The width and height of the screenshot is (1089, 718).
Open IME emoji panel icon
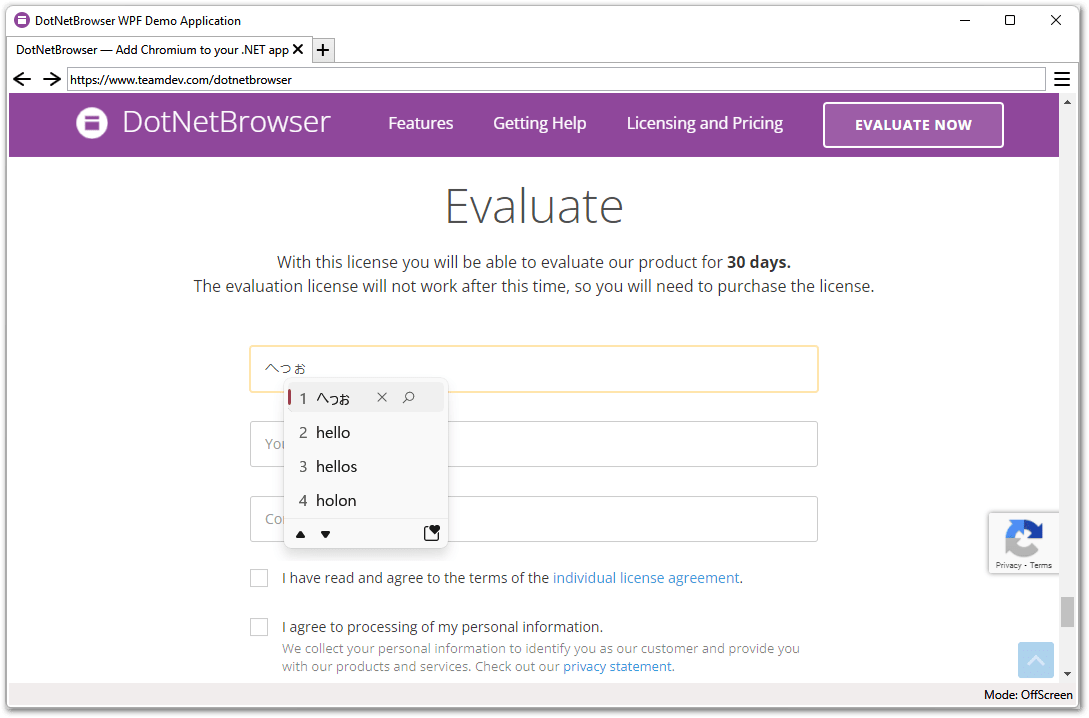[x=431, y=533]
